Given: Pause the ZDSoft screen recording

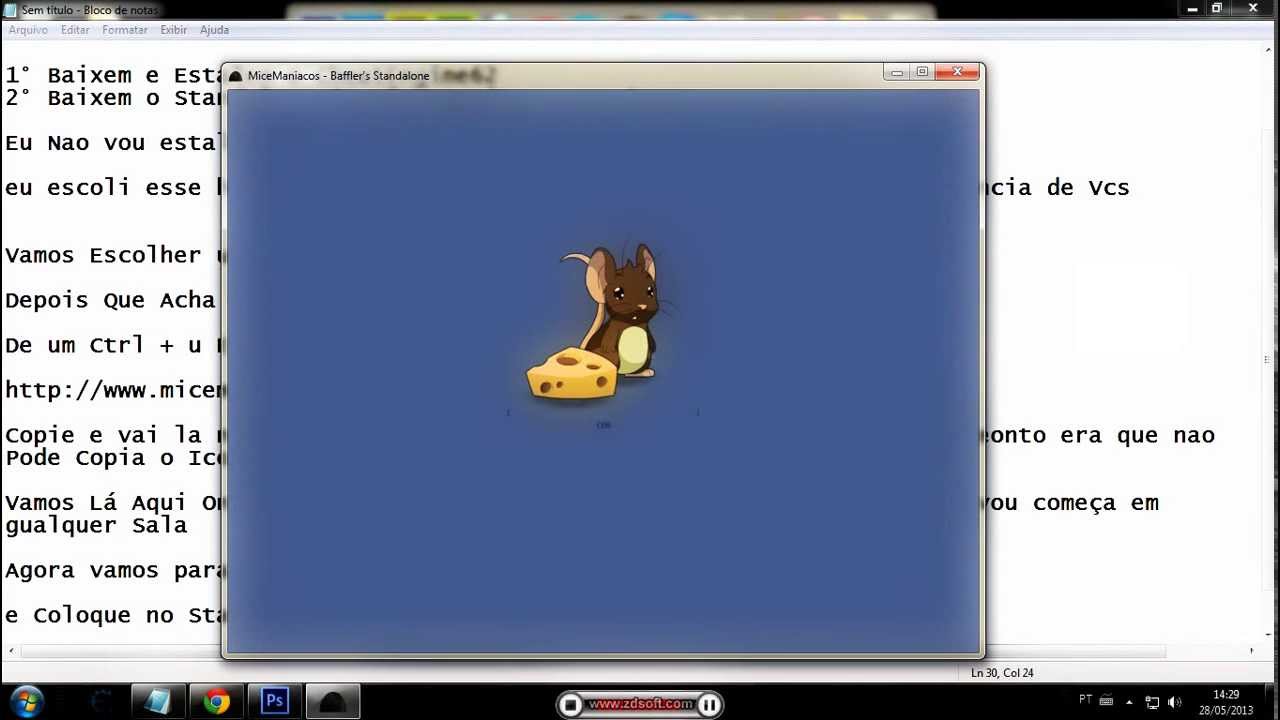Looking at the screenshot, I should (x=709, y=705).
